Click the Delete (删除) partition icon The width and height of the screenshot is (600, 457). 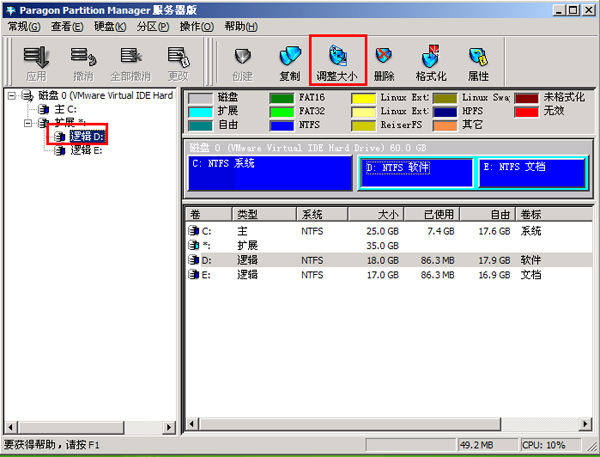[384, 56]
